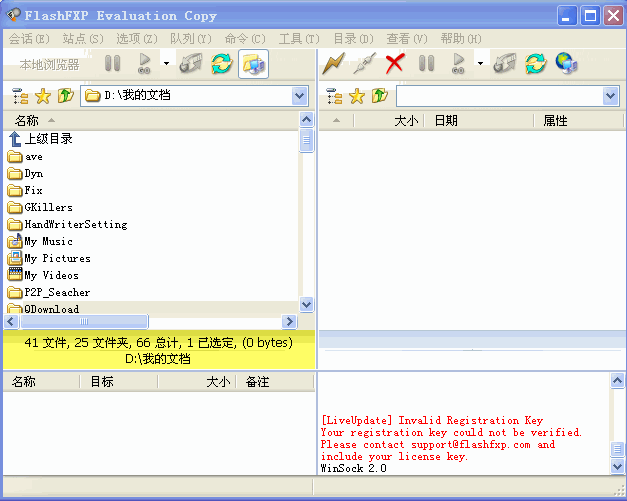The height and width of the screenshot is (501, 627).
Task: Click the local list vertical scrollbar thumb
Action: coord(306,140)
